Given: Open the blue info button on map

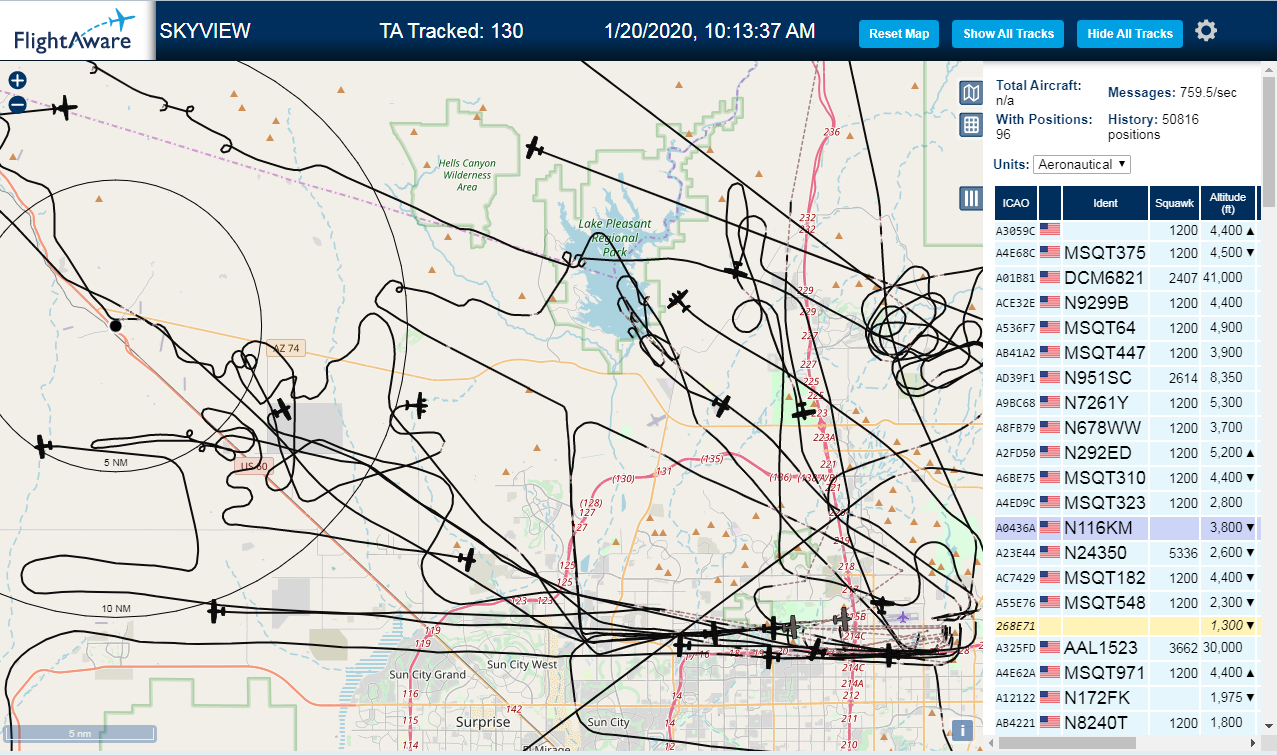Looking at the screenshot, I should [962, 730].
